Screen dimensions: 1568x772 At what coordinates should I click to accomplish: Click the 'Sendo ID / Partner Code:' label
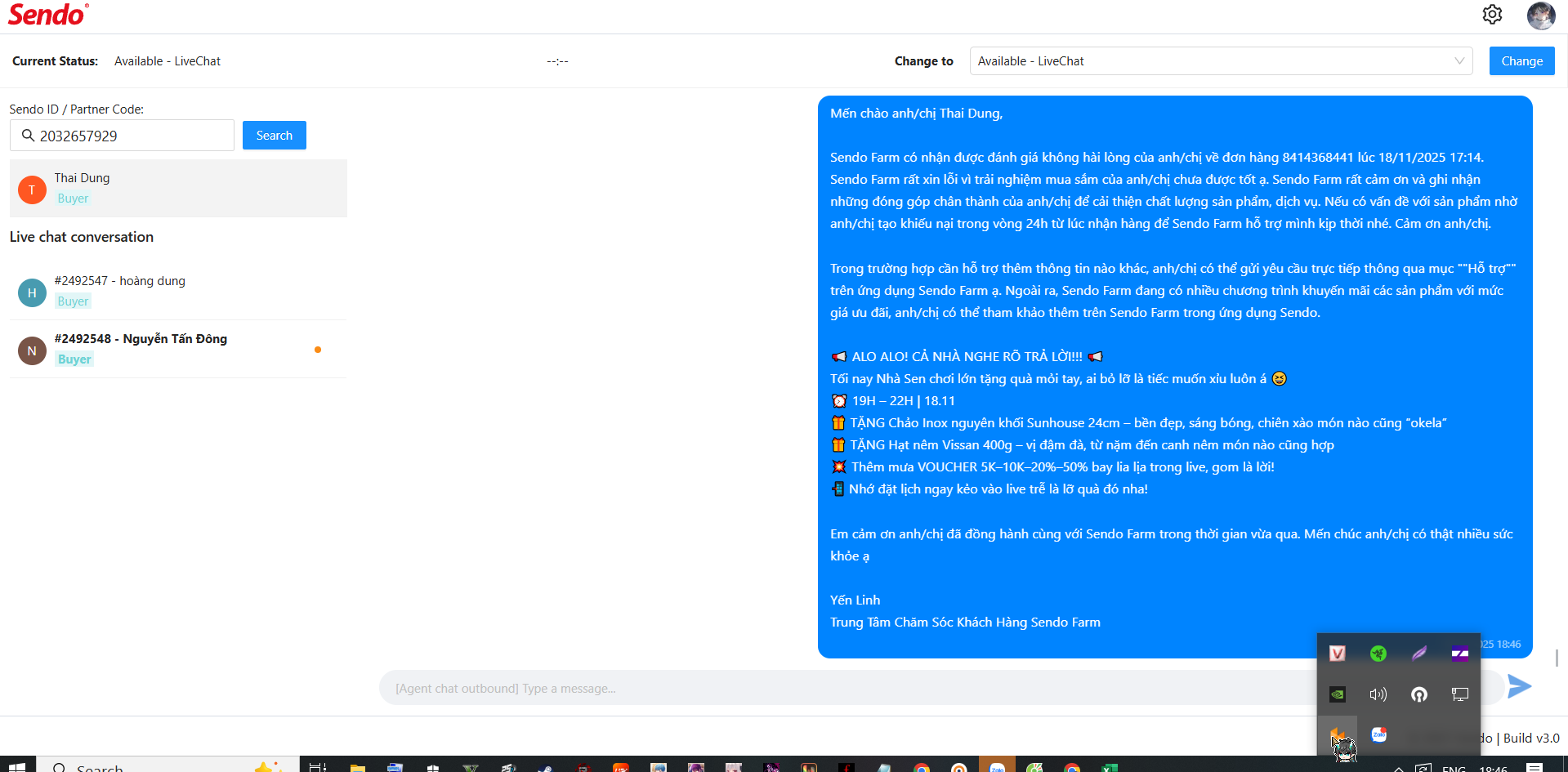(x=77, y=109)
